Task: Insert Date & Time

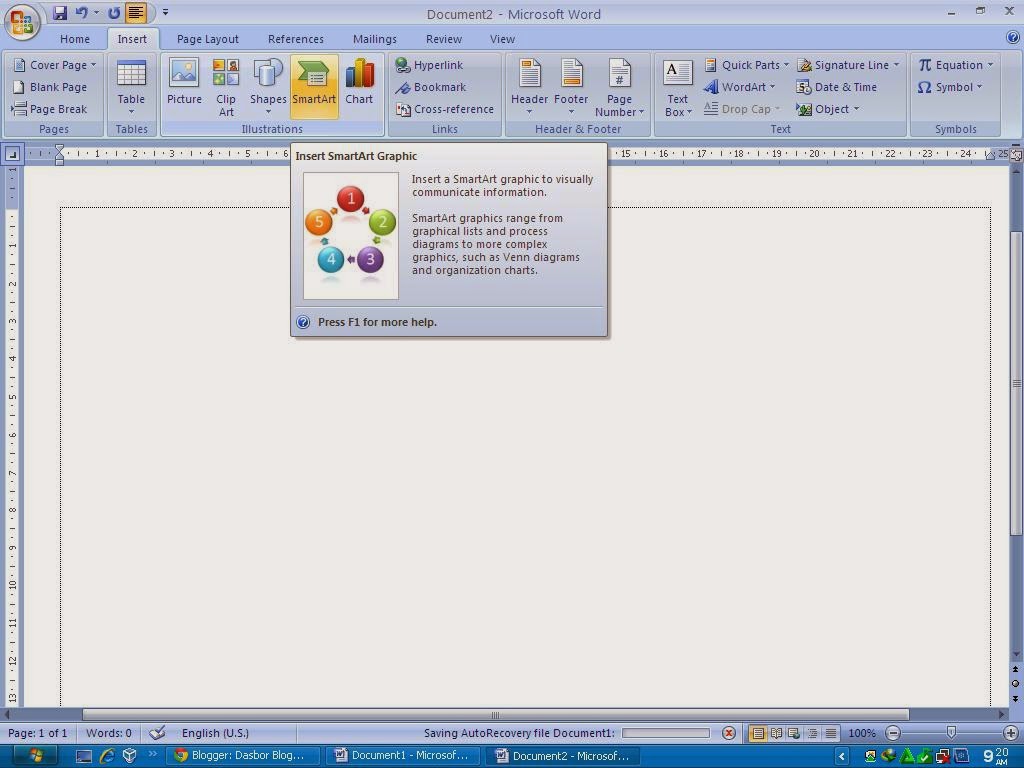Action: coord(837,87)
